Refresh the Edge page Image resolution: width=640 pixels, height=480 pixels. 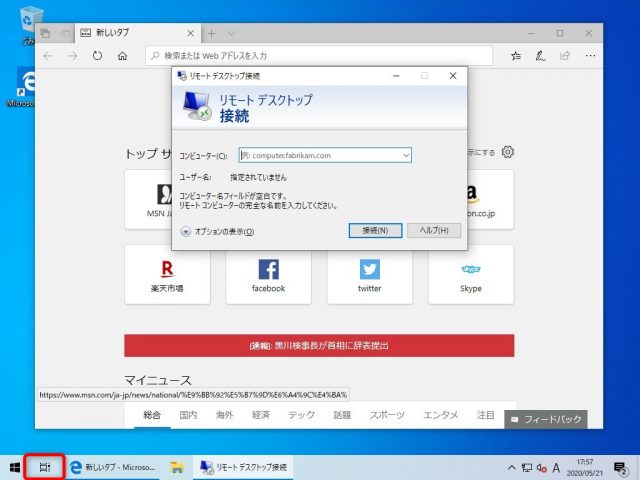coord(97,56)
